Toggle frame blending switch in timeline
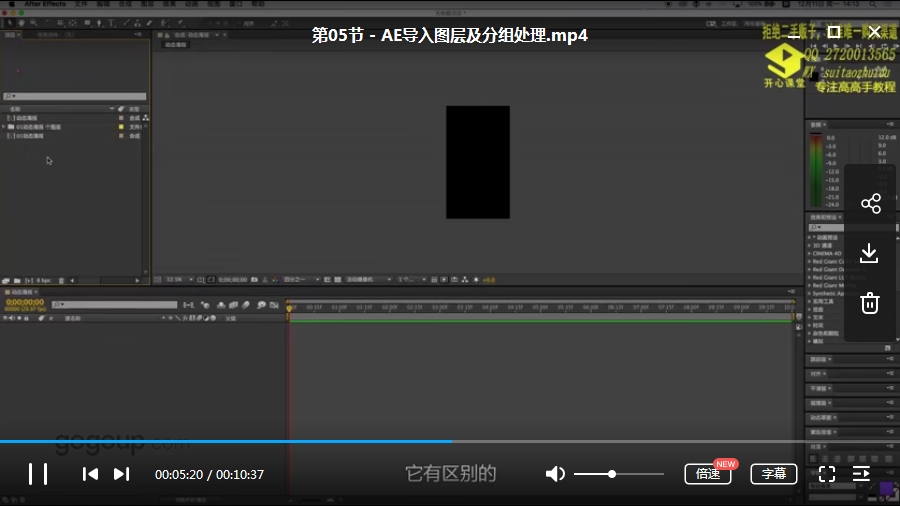 coord(234,305)
